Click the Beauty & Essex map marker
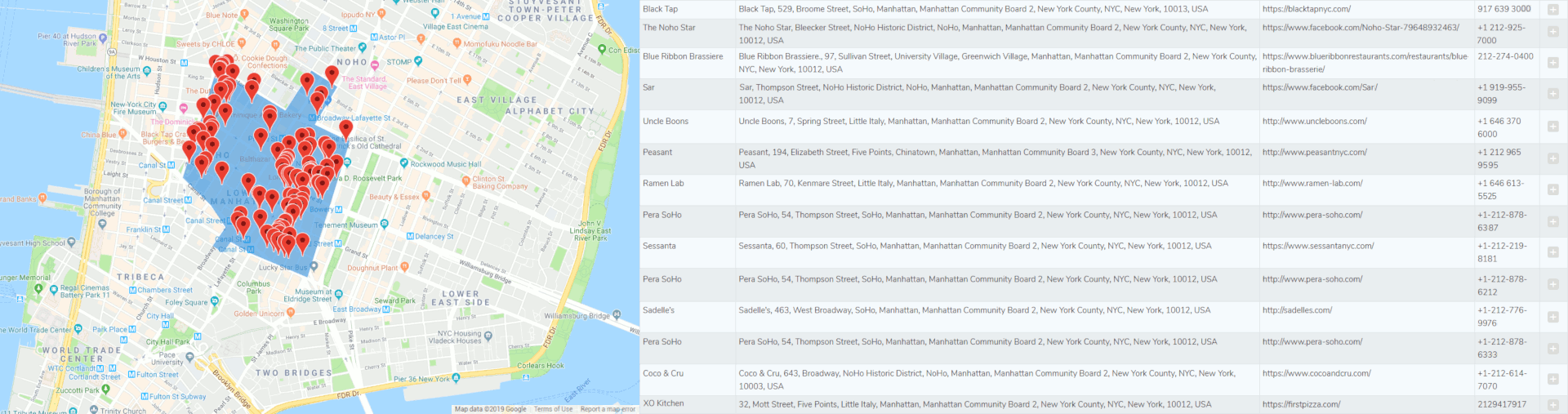 tap(427, 196)
